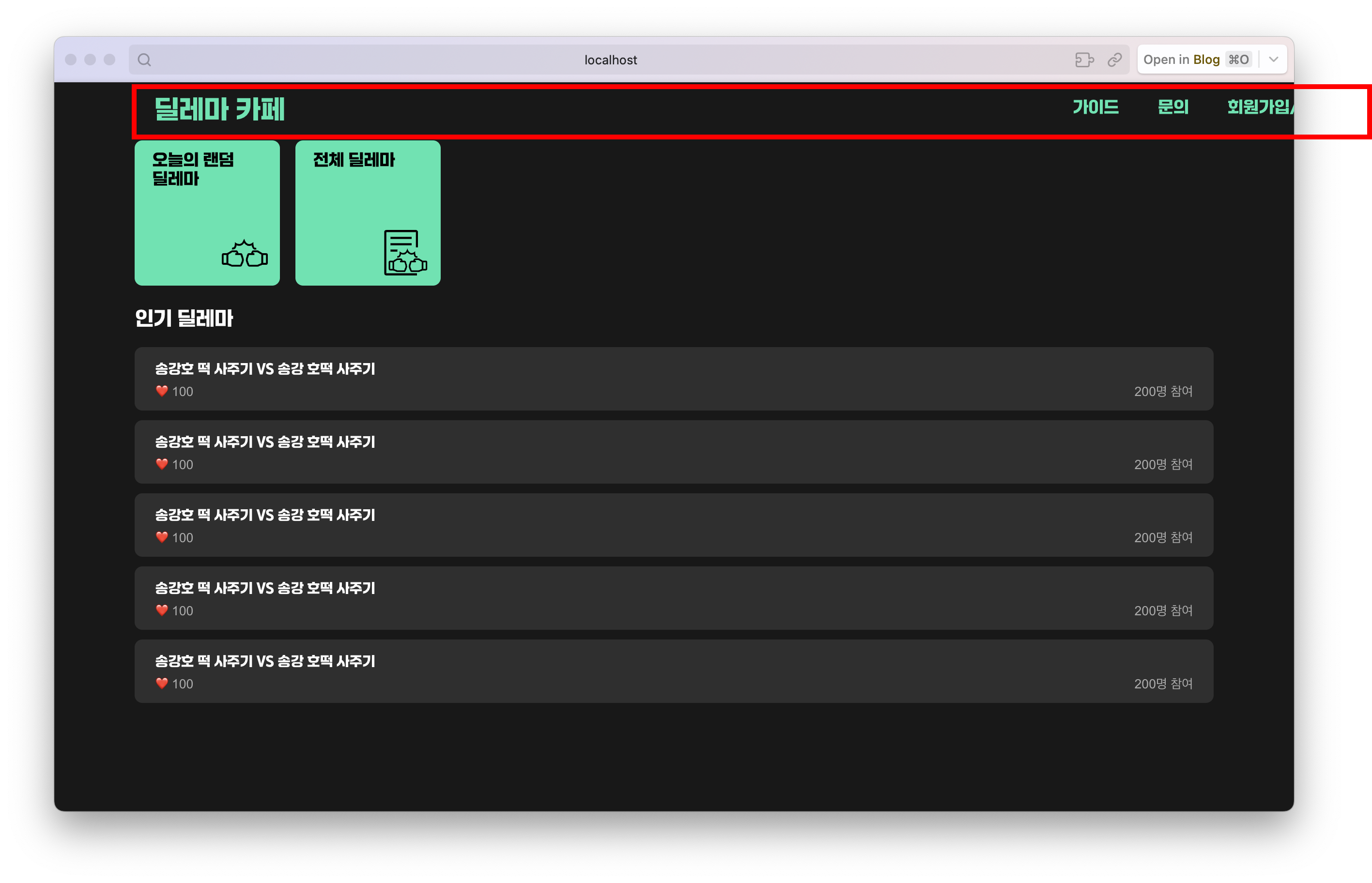Click the heart icon on third dilemma item

[x=162, y=537]
